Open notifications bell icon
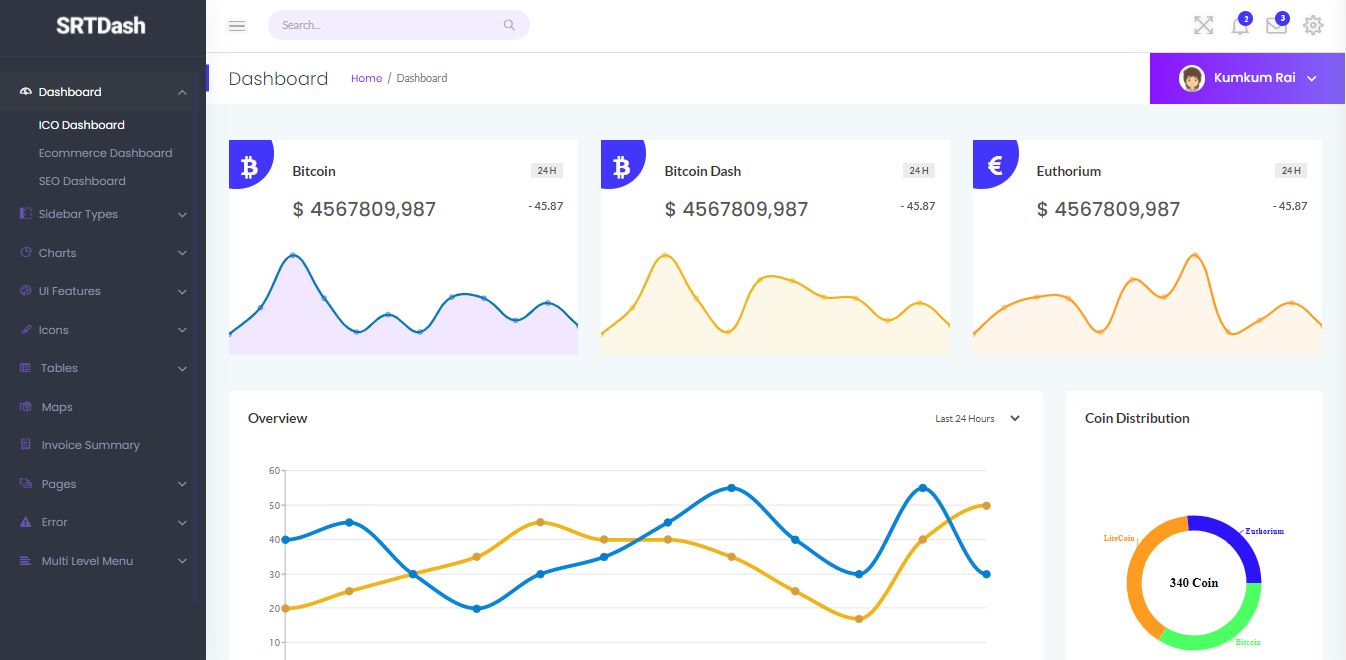 tap(1240, 26)
